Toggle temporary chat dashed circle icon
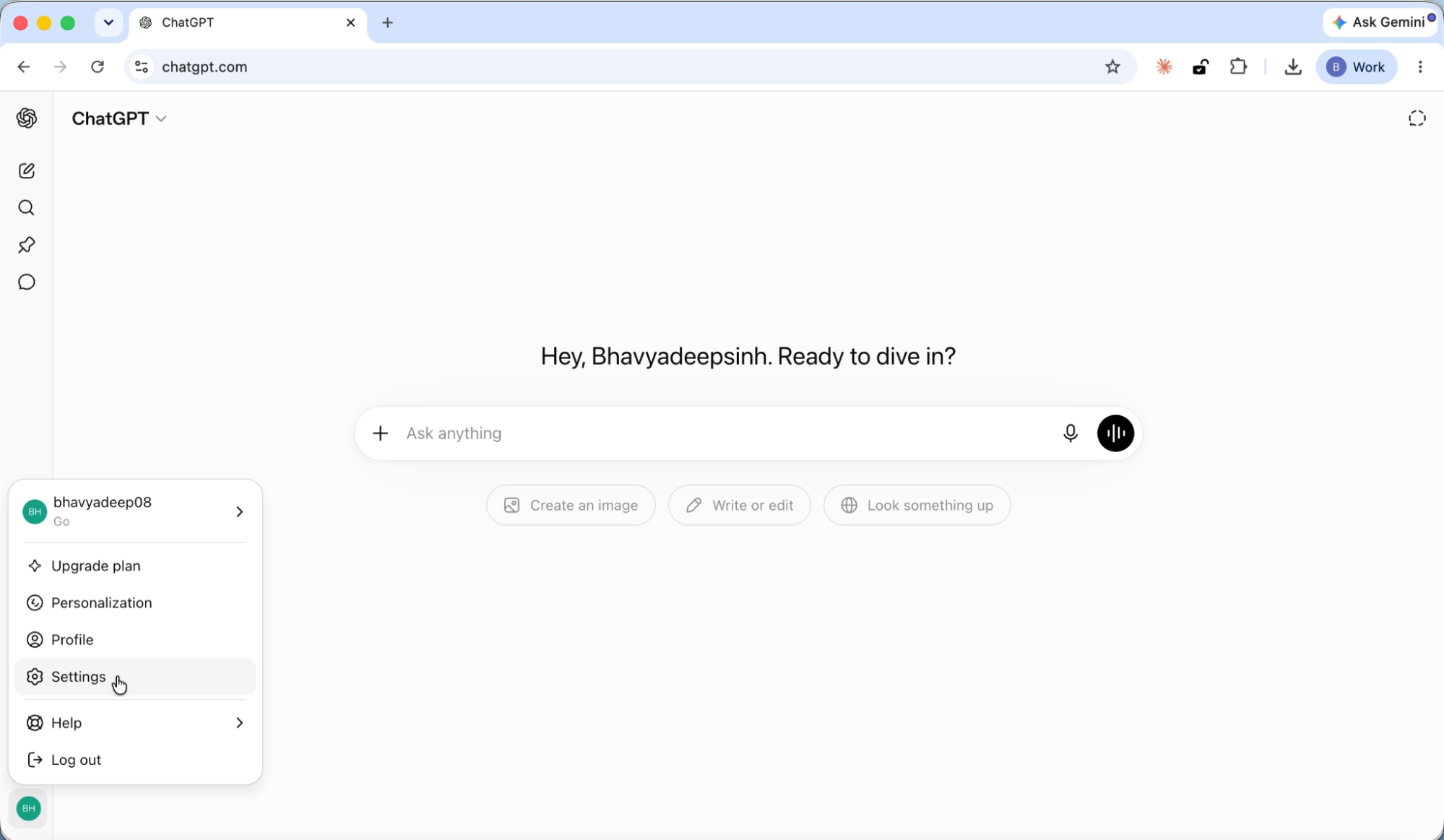1444x840 pixels. coord(1417,118)
